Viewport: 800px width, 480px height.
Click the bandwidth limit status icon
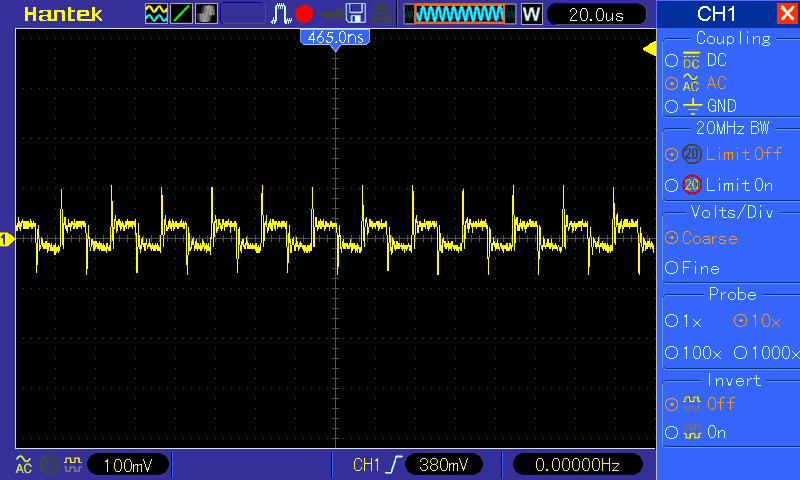coord(49,465)
